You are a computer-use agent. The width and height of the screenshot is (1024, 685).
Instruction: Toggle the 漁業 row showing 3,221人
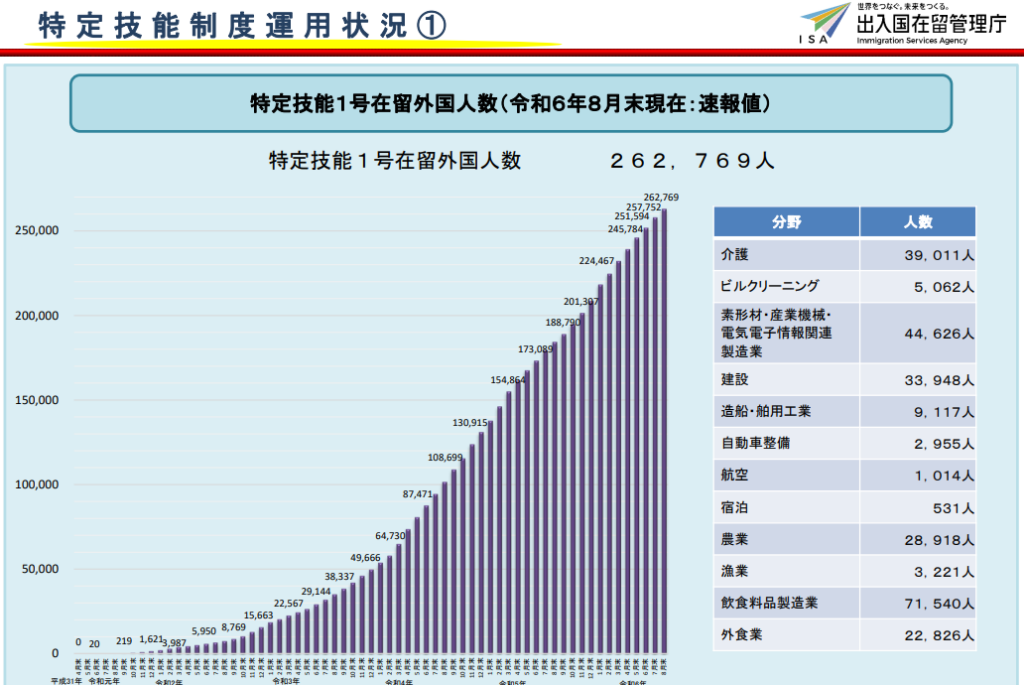(x=845, y=570)
